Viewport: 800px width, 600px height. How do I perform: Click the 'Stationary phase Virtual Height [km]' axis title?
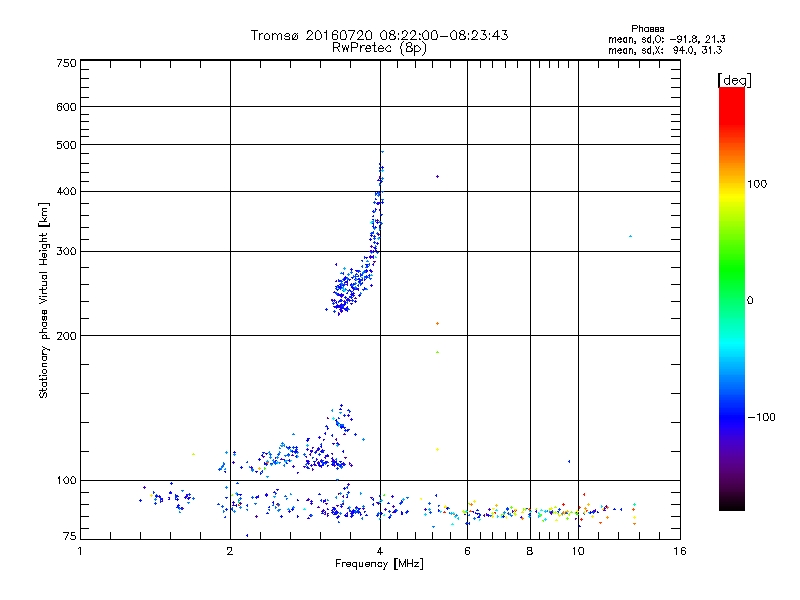44,300
